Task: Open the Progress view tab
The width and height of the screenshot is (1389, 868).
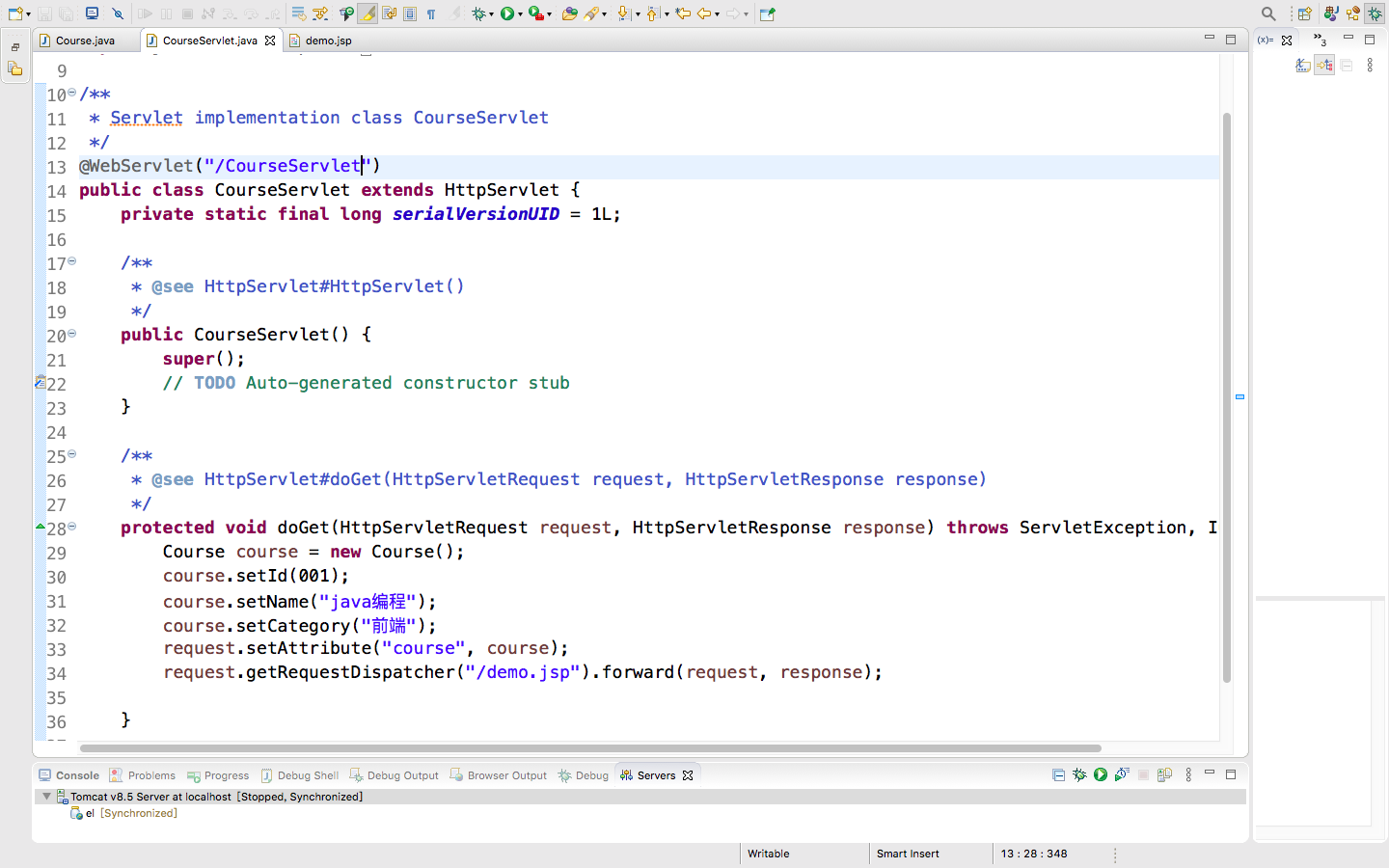Action: [x=218, y=775]
